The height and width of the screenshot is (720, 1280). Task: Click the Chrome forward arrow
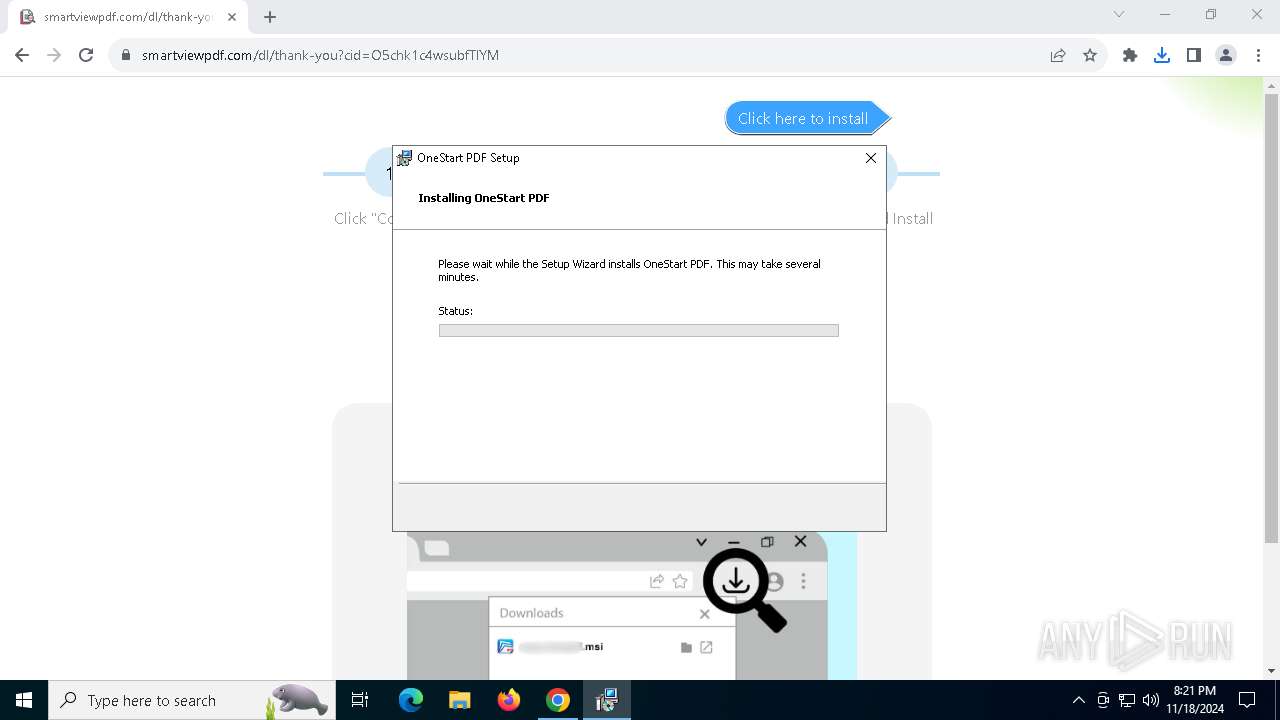(x=54, y=55)
